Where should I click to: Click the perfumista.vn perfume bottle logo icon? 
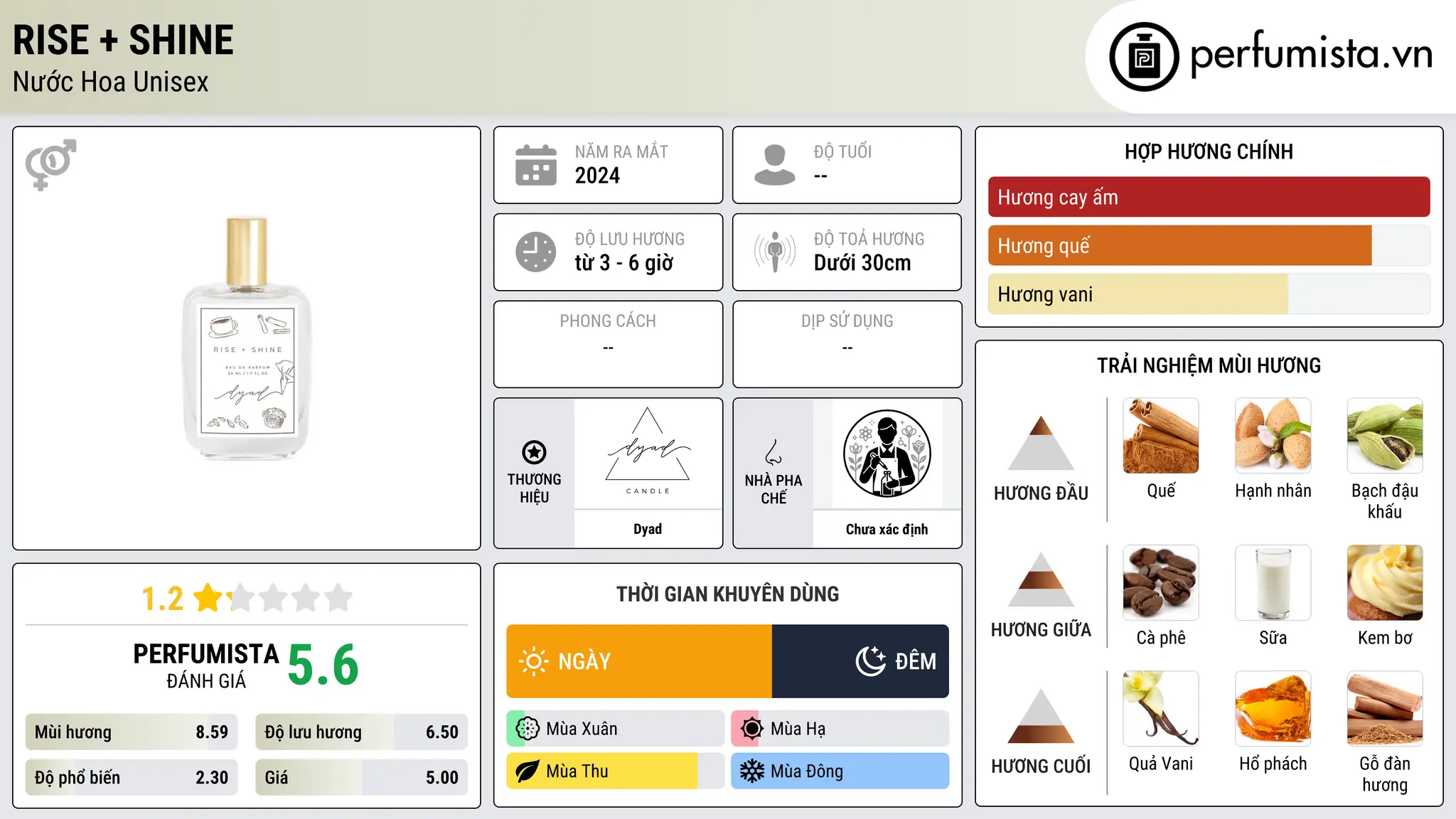1144,57
